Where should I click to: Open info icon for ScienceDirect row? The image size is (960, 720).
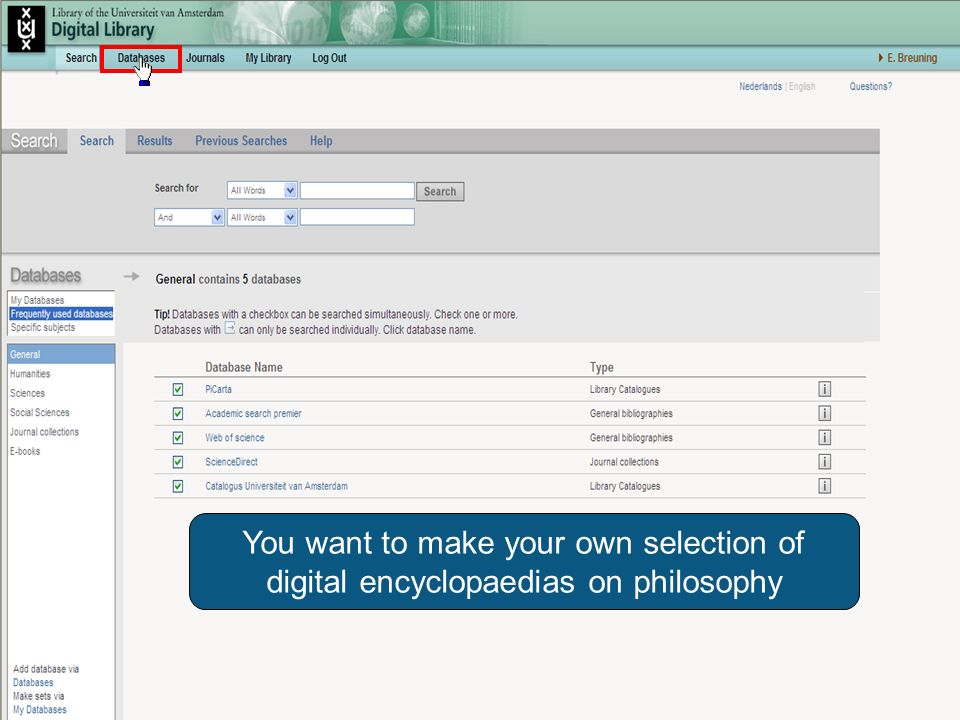824,462
